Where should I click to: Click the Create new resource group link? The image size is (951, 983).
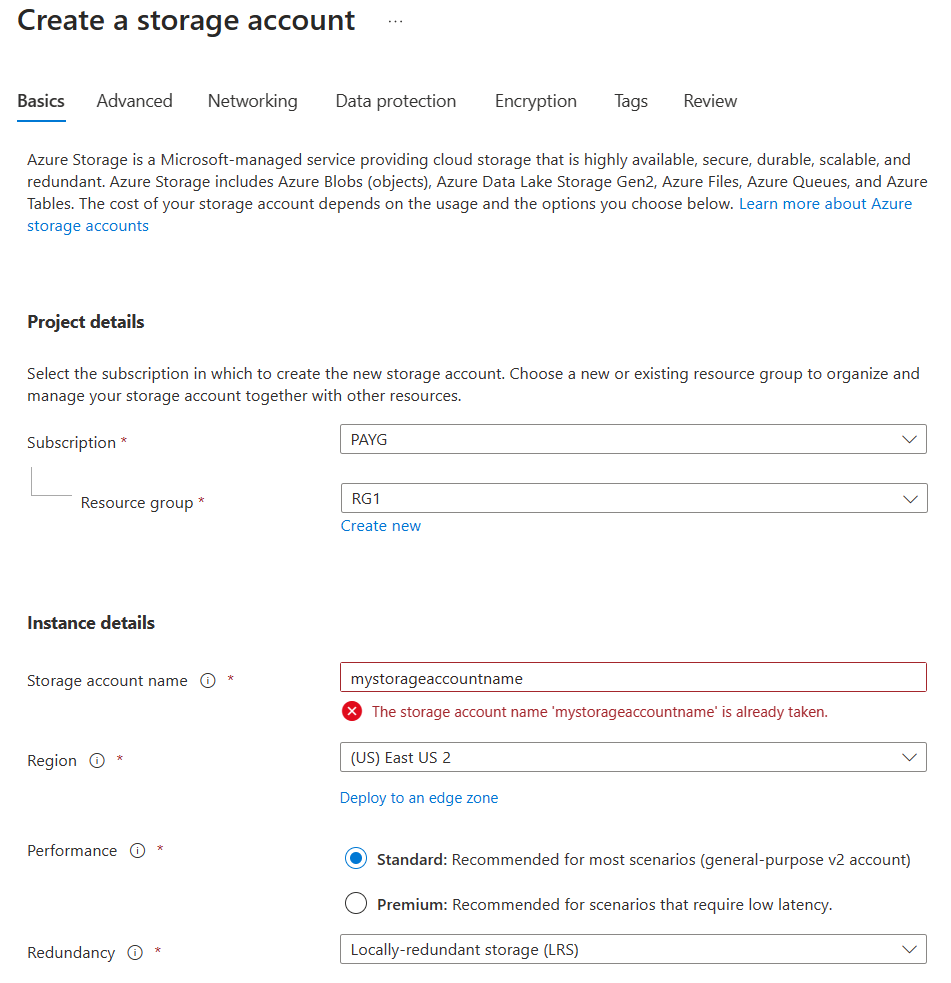click(x=380, y=526)
